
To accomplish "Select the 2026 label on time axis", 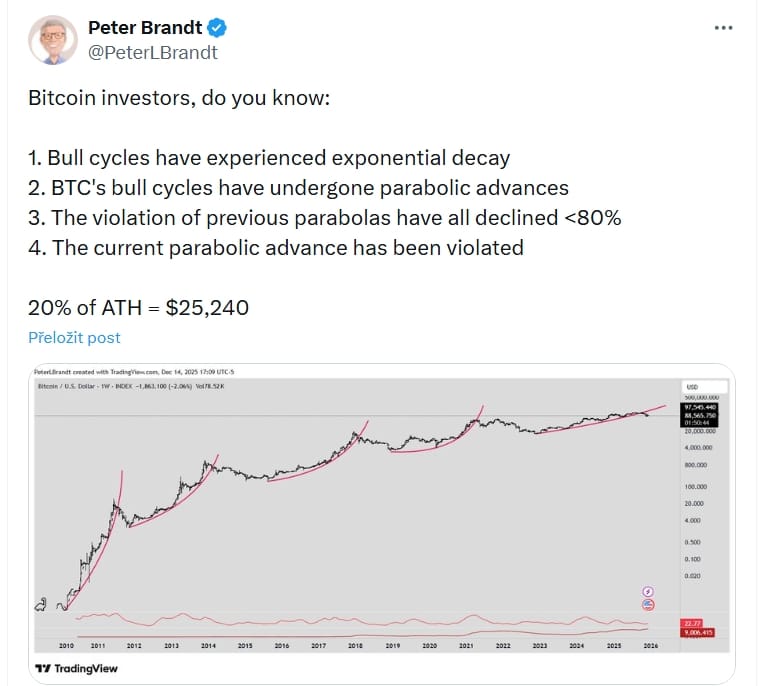I will pyautogui.click(x=650, y=646).
